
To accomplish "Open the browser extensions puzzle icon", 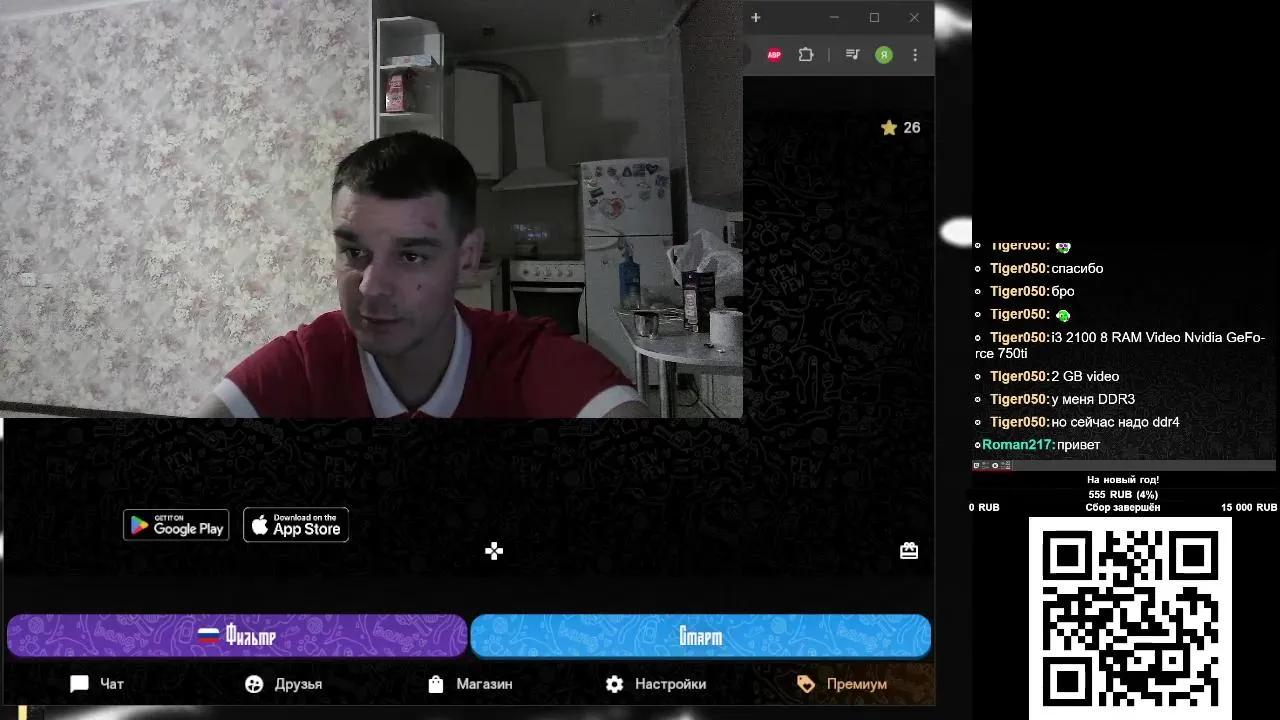I will 806,55.
